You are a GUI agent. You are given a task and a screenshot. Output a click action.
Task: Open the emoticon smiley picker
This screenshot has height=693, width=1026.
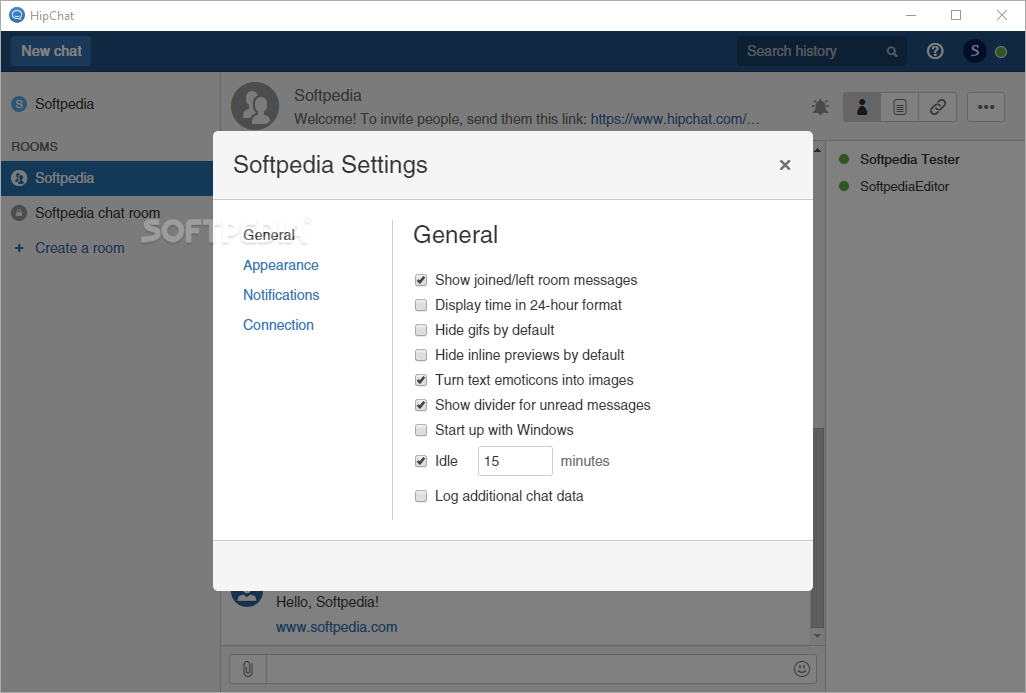(802, 669)
